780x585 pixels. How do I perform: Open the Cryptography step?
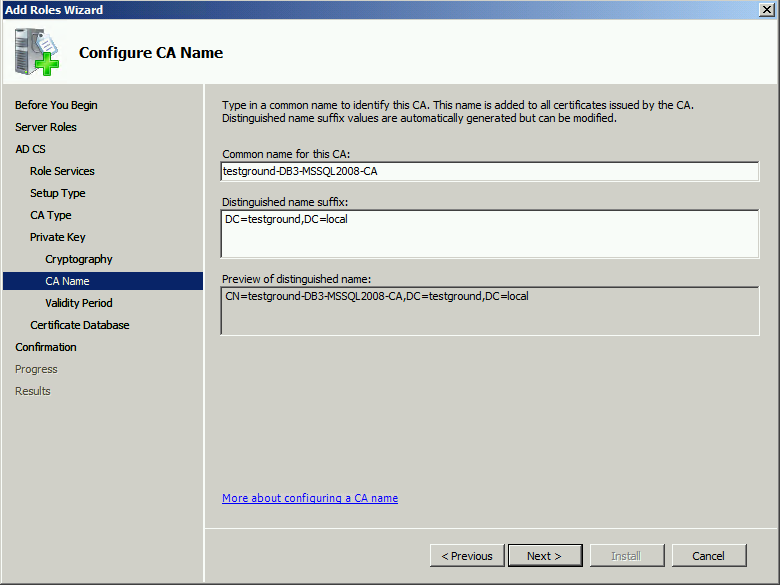[x=79, y=259]
